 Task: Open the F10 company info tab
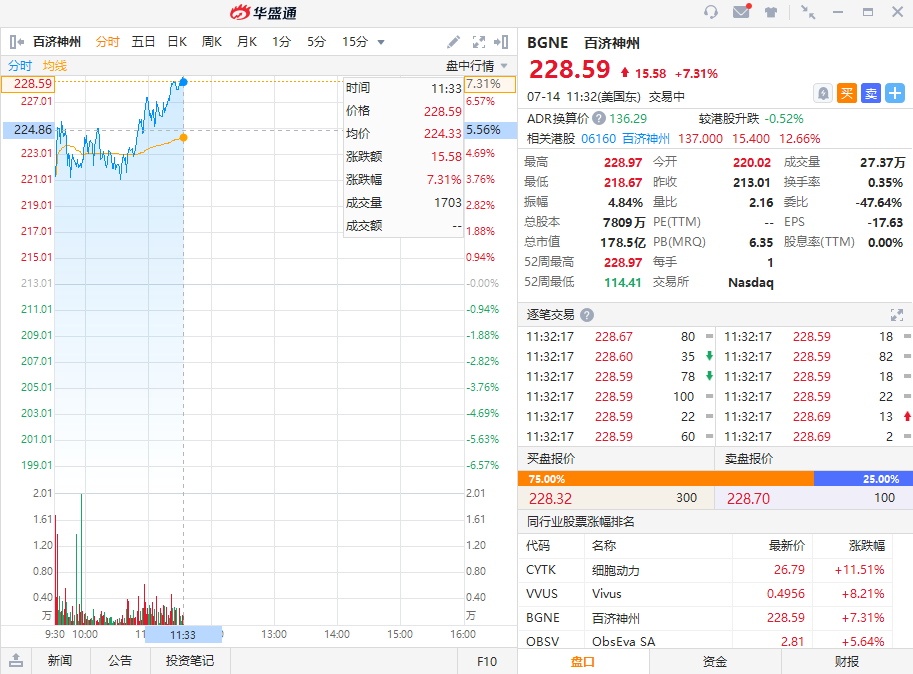[x=487, y=661]
